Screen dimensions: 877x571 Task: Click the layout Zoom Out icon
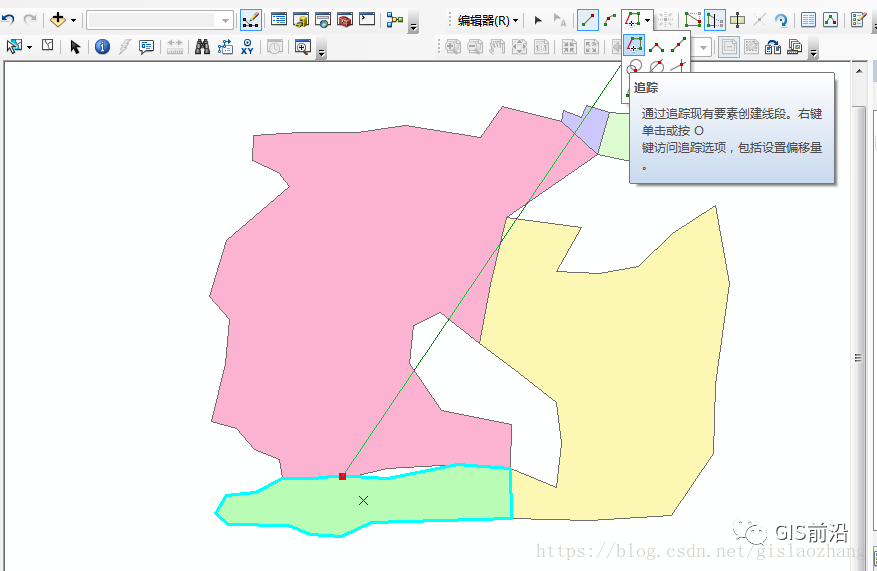[475, 47]
